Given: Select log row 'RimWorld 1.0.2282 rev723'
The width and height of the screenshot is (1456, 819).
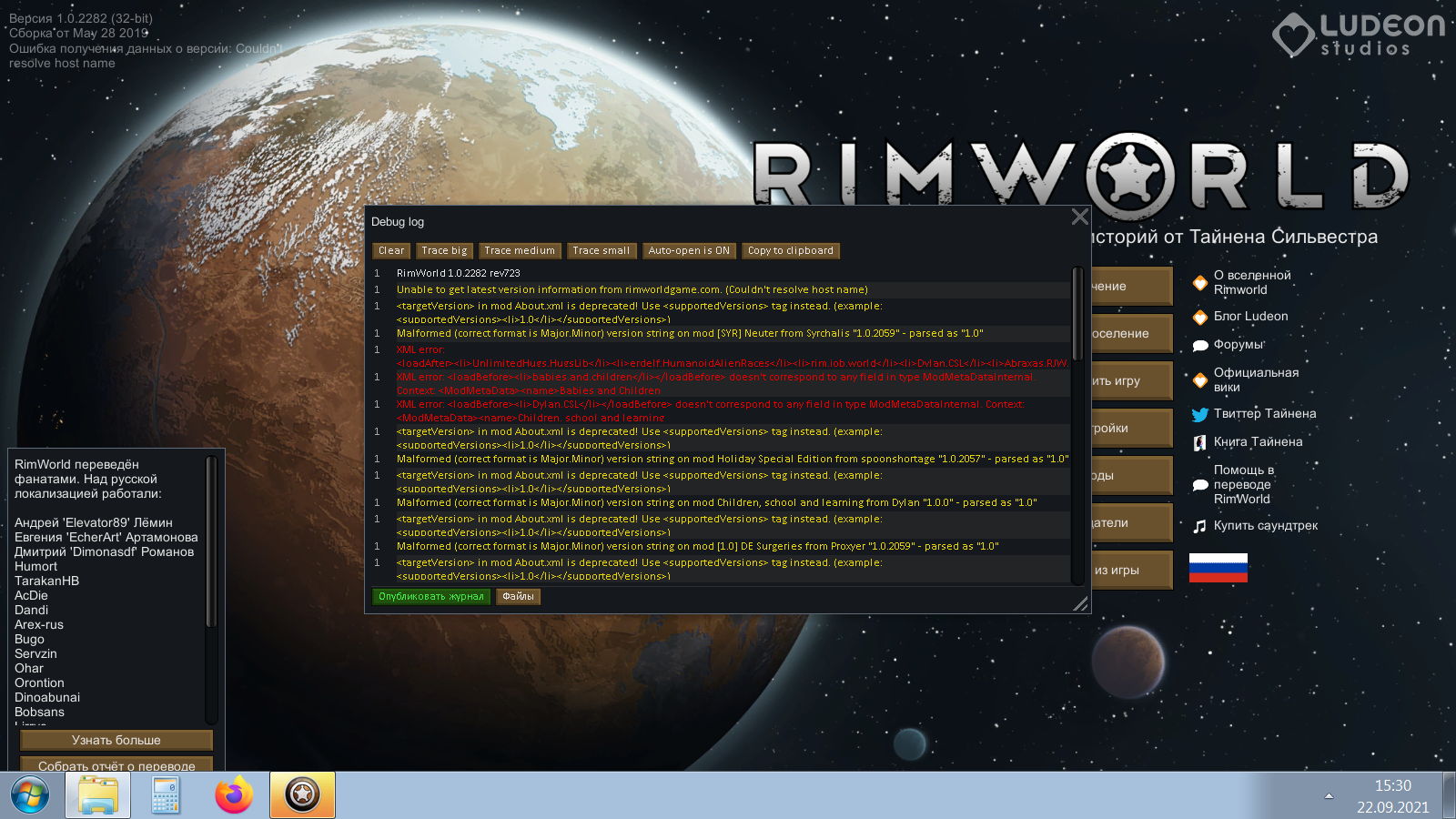Looking at the screenshot, I should point(720,273).
